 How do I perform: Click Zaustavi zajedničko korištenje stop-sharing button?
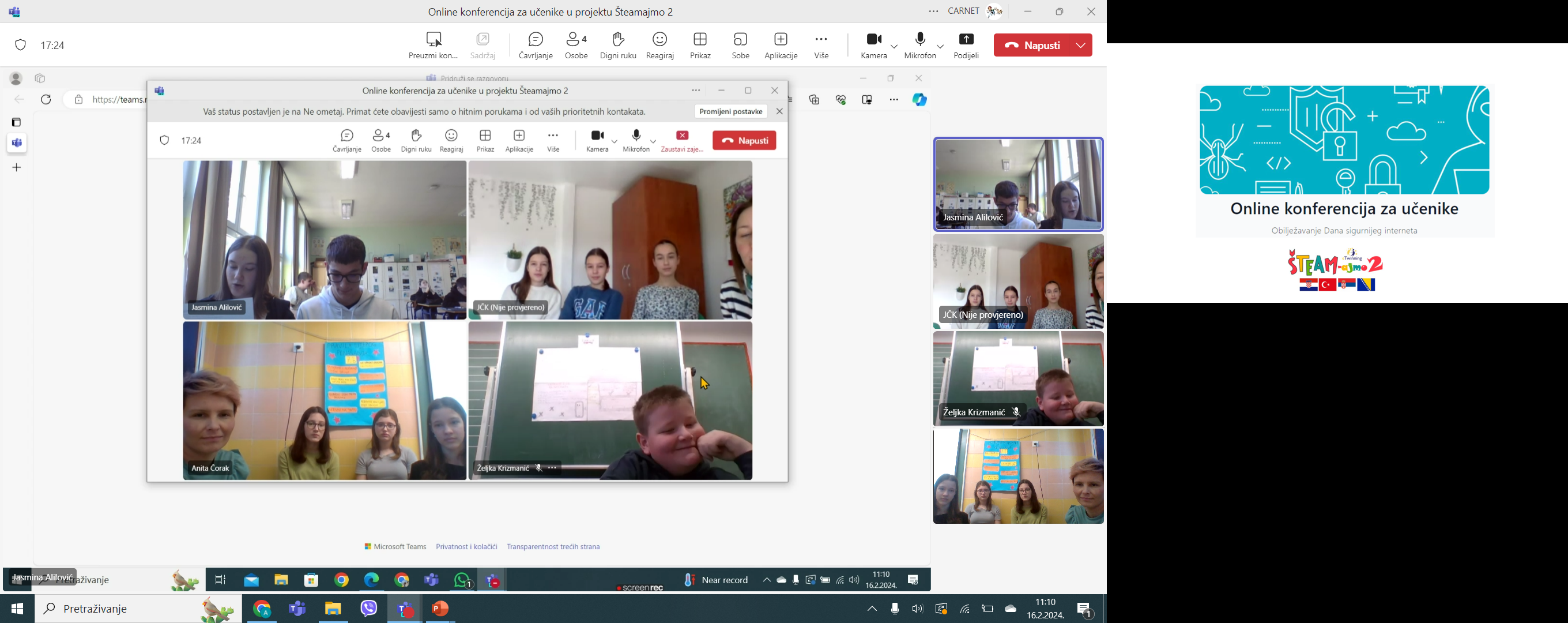683,141
